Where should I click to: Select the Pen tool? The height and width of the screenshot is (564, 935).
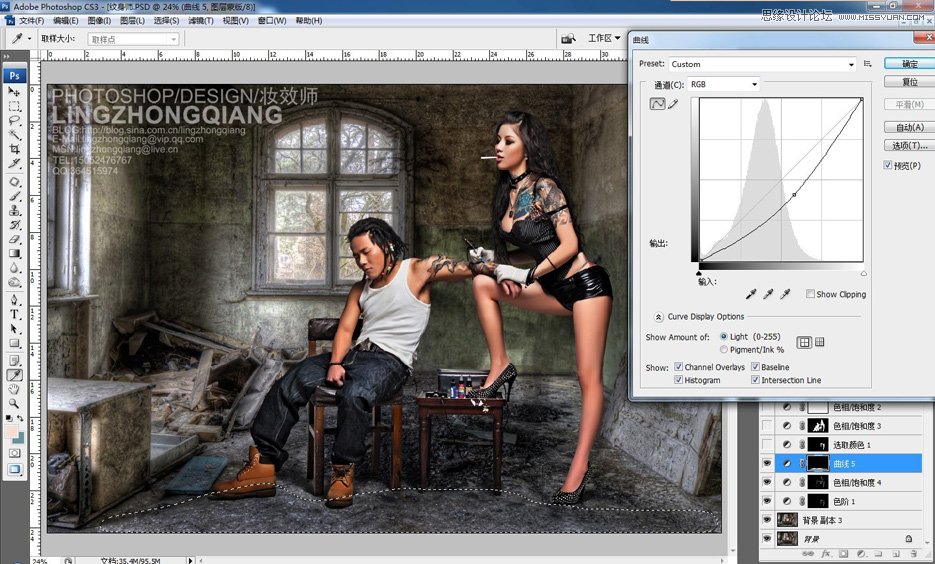[x=14, y=300]
